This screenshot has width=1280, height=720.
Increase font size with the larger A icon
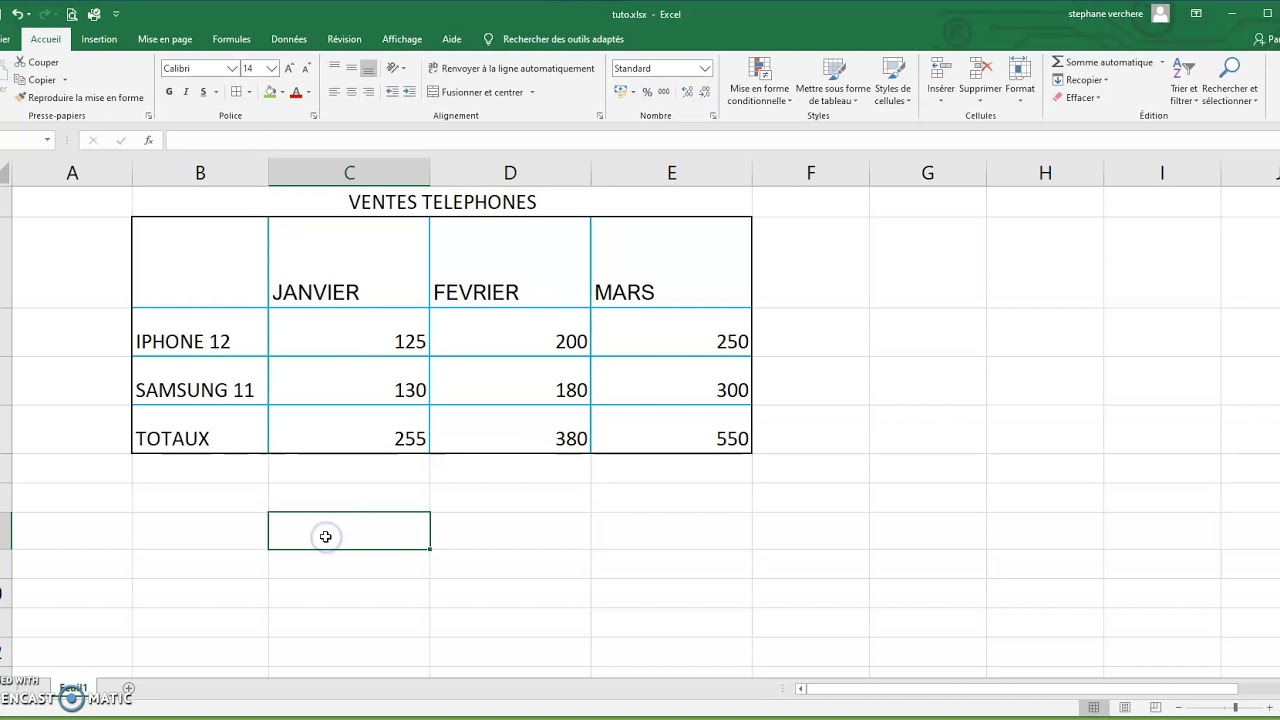tap(289, 68)
